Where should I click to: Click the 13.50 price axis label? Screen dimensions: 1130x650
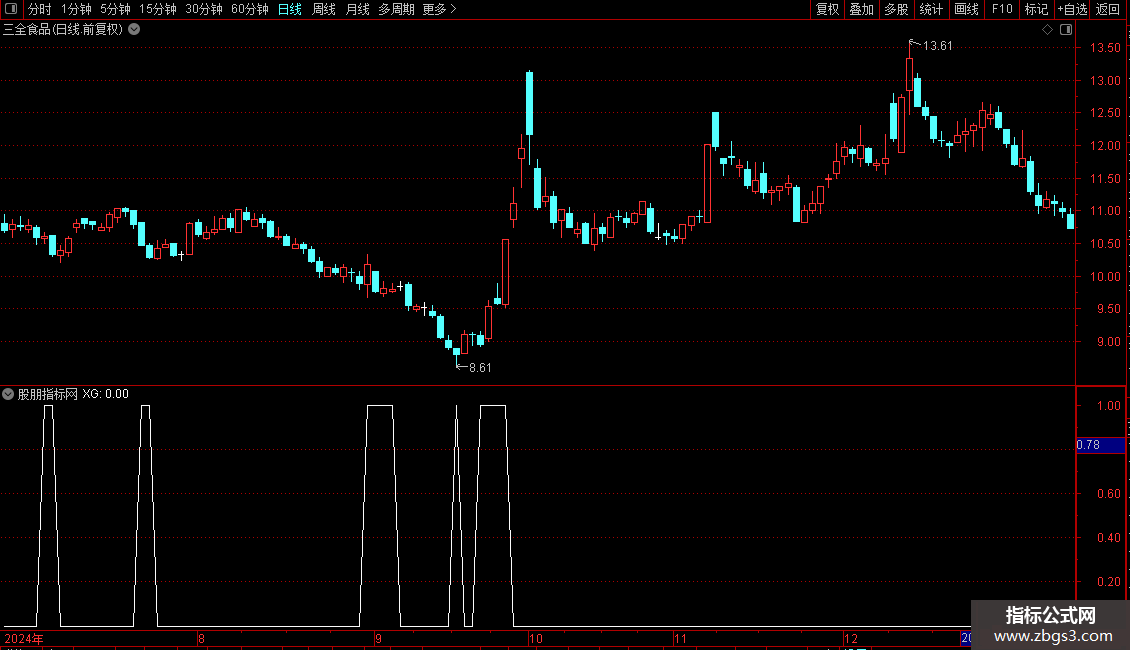tap(1105, 48)
